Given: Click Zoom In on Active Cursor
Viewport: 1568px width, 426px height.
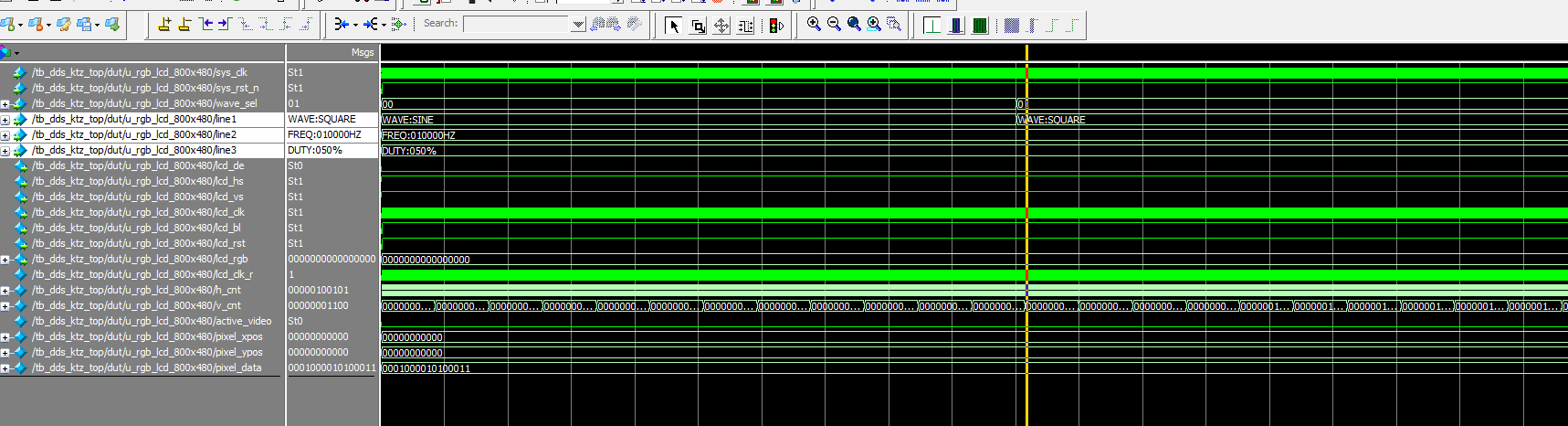Looking at the screenshot, I should click(874, 25).
